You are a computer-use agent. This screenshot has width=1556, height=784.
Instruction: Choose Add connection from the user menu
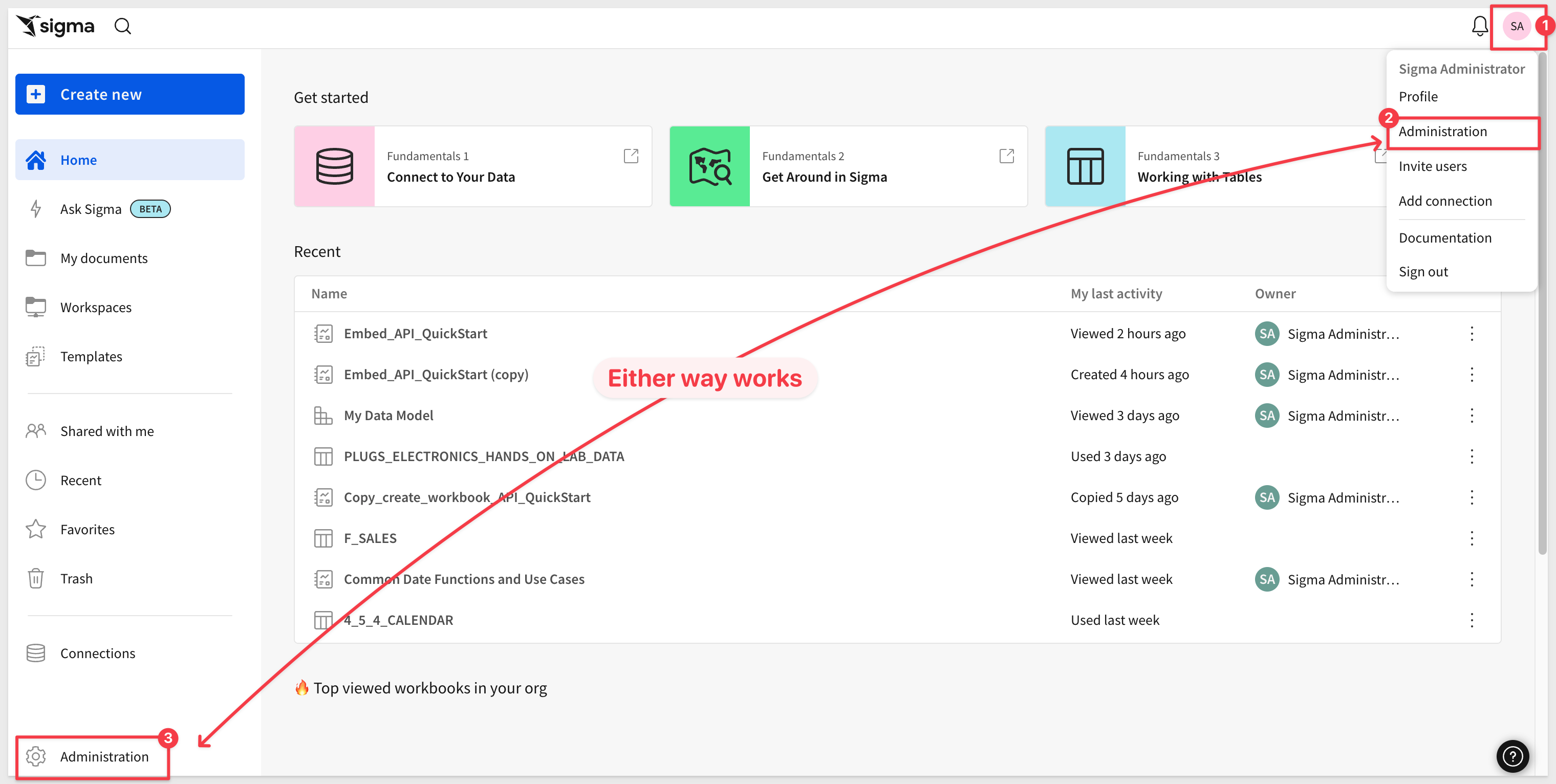(x=1445, y=201)
